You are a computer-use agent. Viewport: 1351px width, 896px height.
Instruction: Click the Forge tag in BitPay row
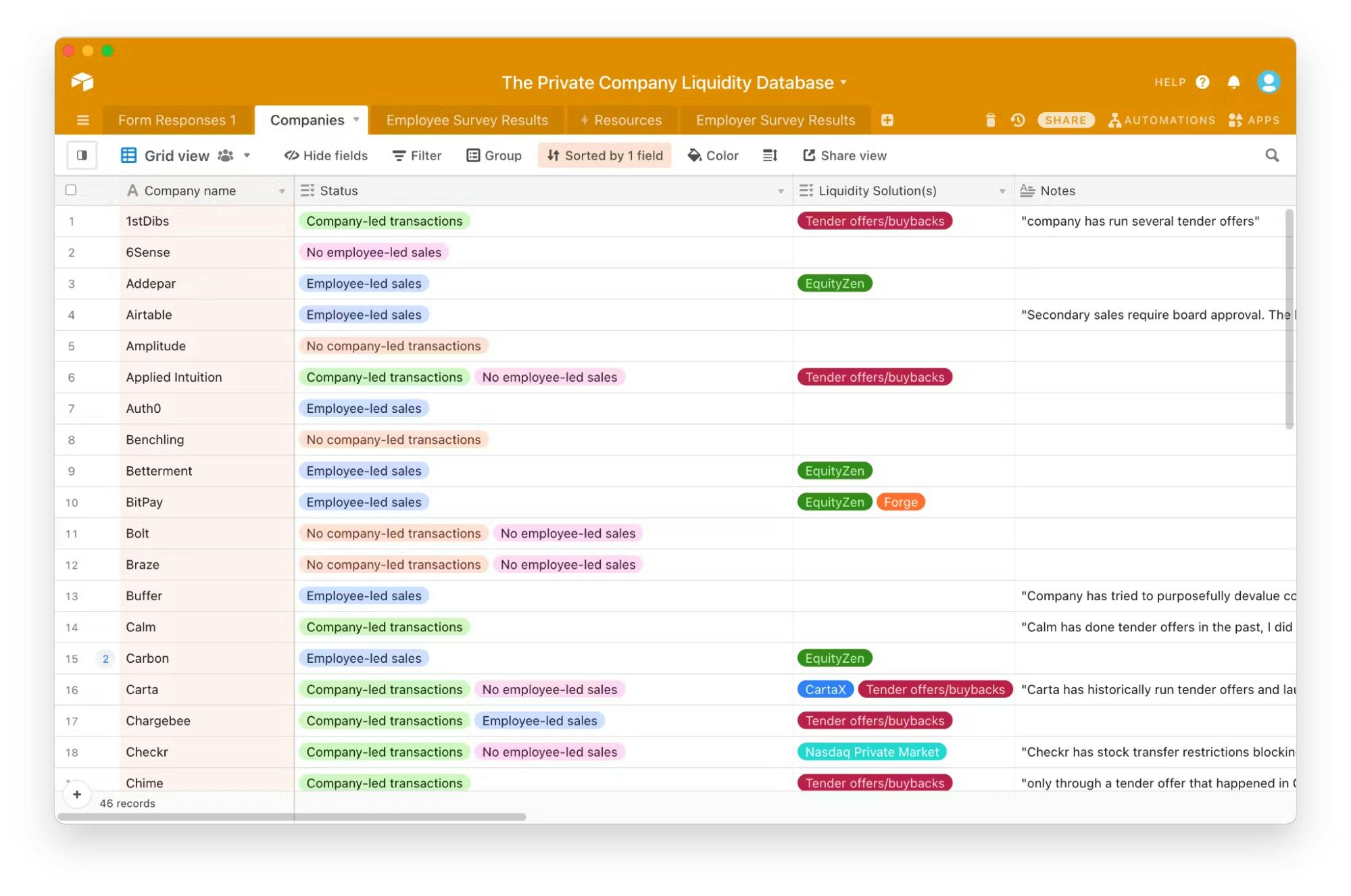click(900, 502)
